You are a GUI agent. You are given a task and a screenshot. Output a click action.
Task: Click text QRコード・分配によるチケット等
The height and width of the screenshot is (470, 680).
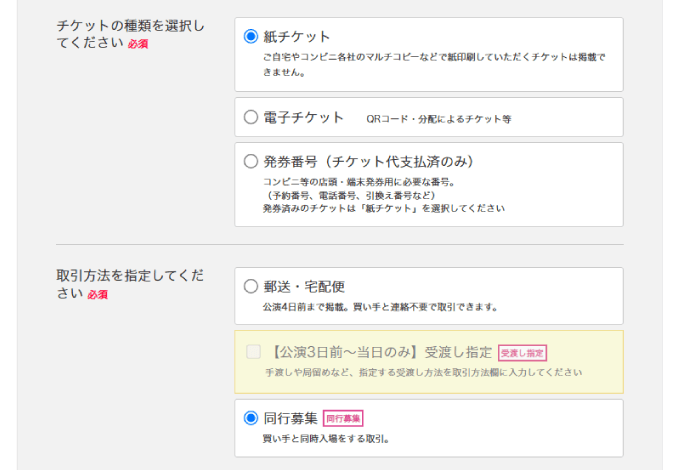point(439,119)
